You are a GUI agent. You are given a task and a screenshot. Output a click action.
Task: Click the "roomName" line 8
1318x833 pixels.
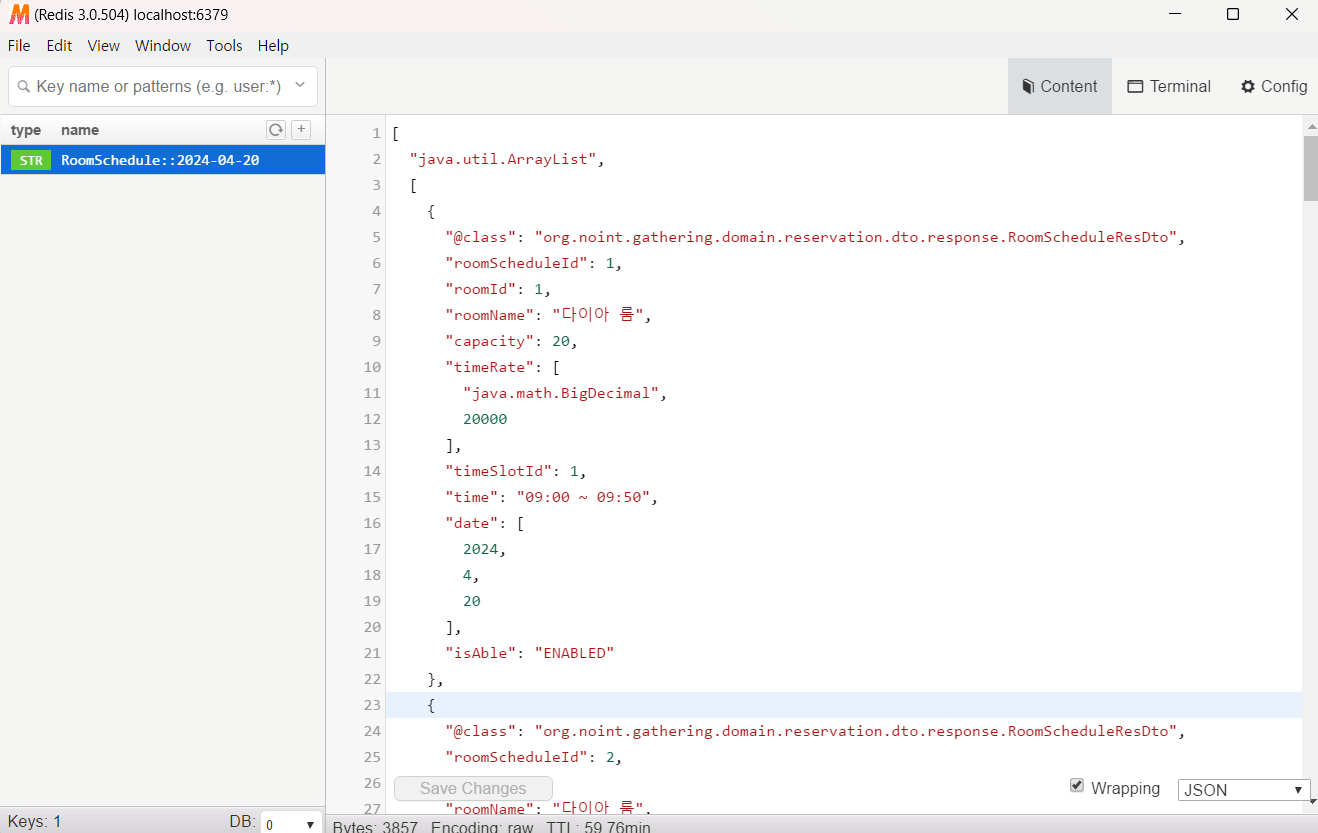point(548,315)
